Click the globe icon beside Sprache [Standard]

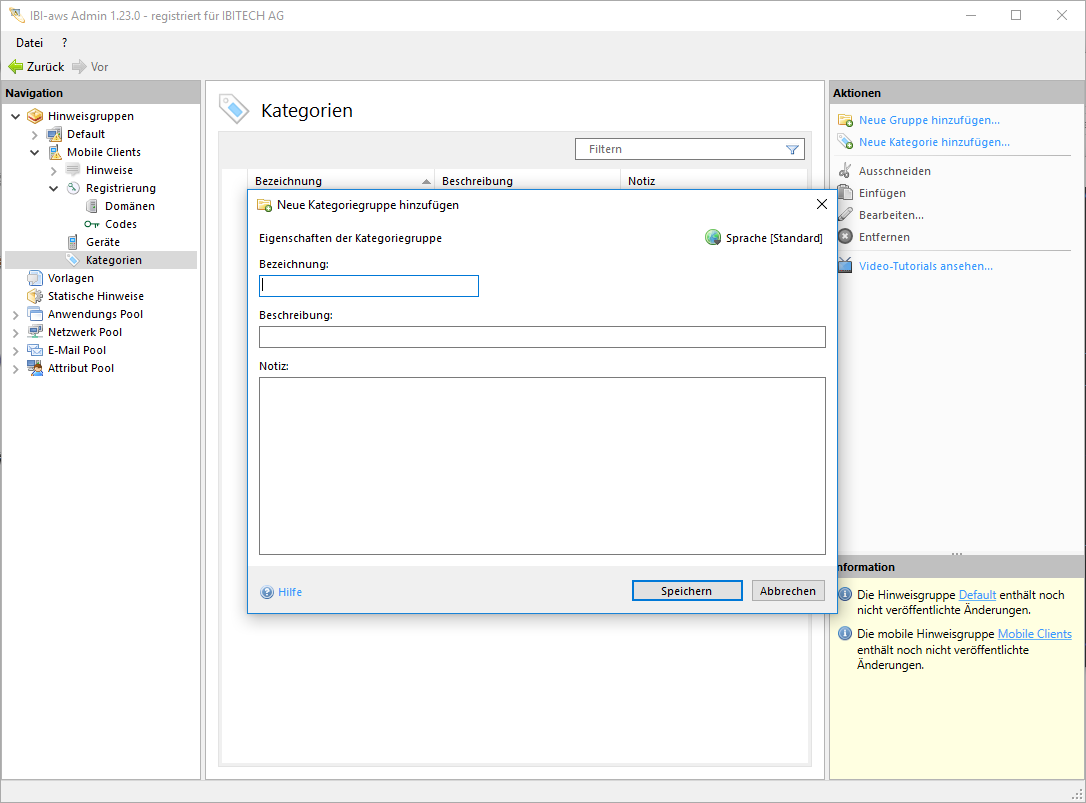pyautogui.click(x=713, y=238)
